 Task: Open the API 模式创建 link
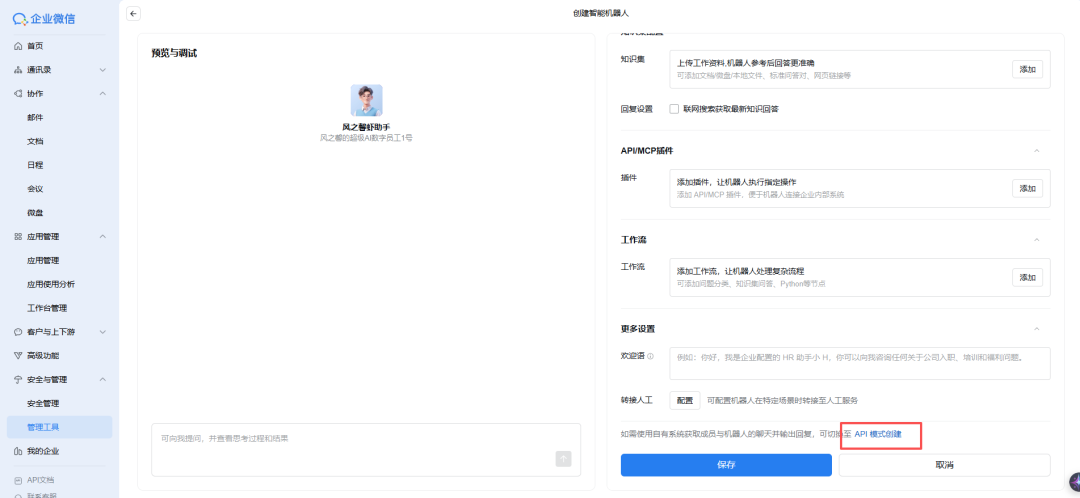pos(878,434)
